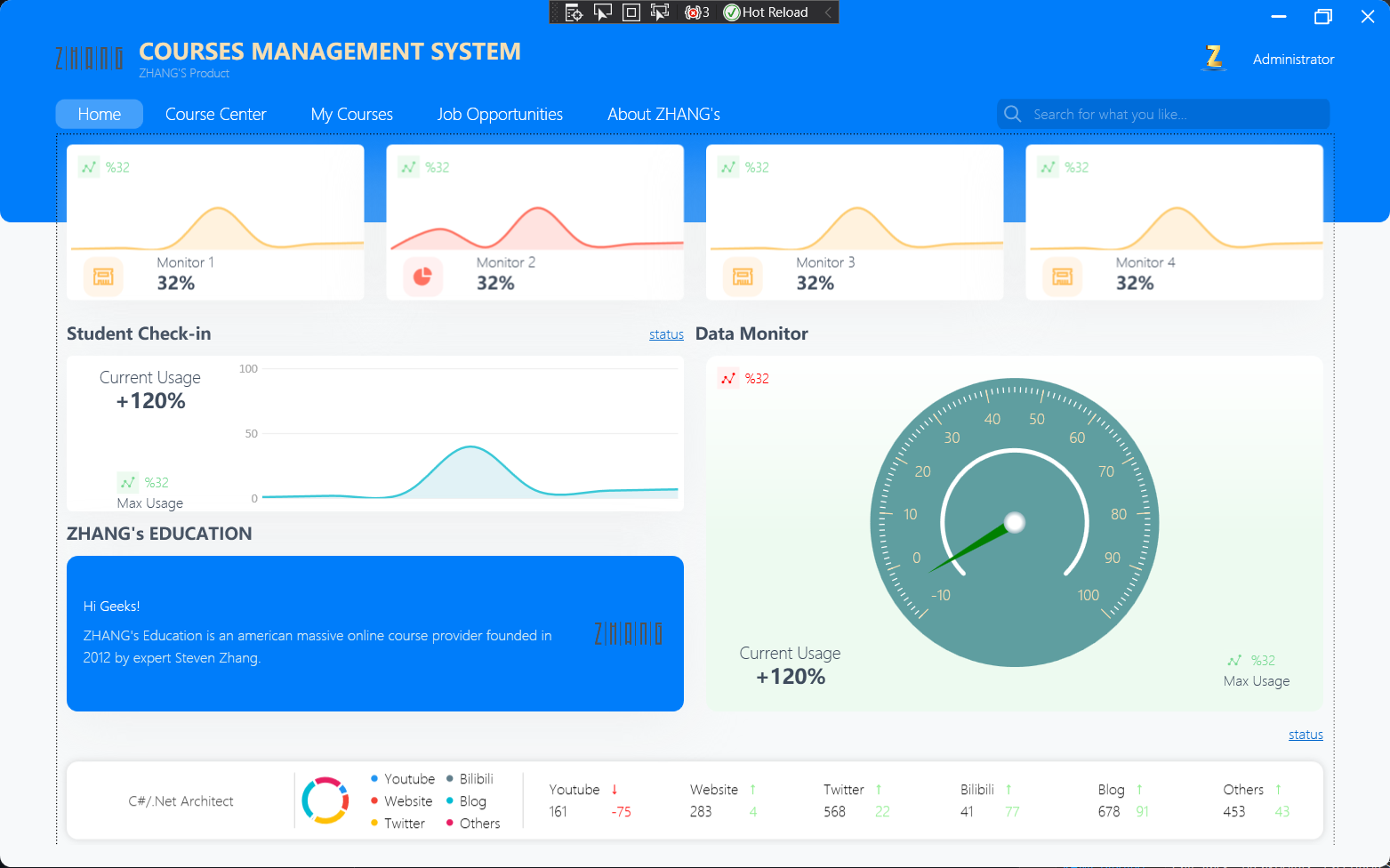Click the Others value 453

1234,812
